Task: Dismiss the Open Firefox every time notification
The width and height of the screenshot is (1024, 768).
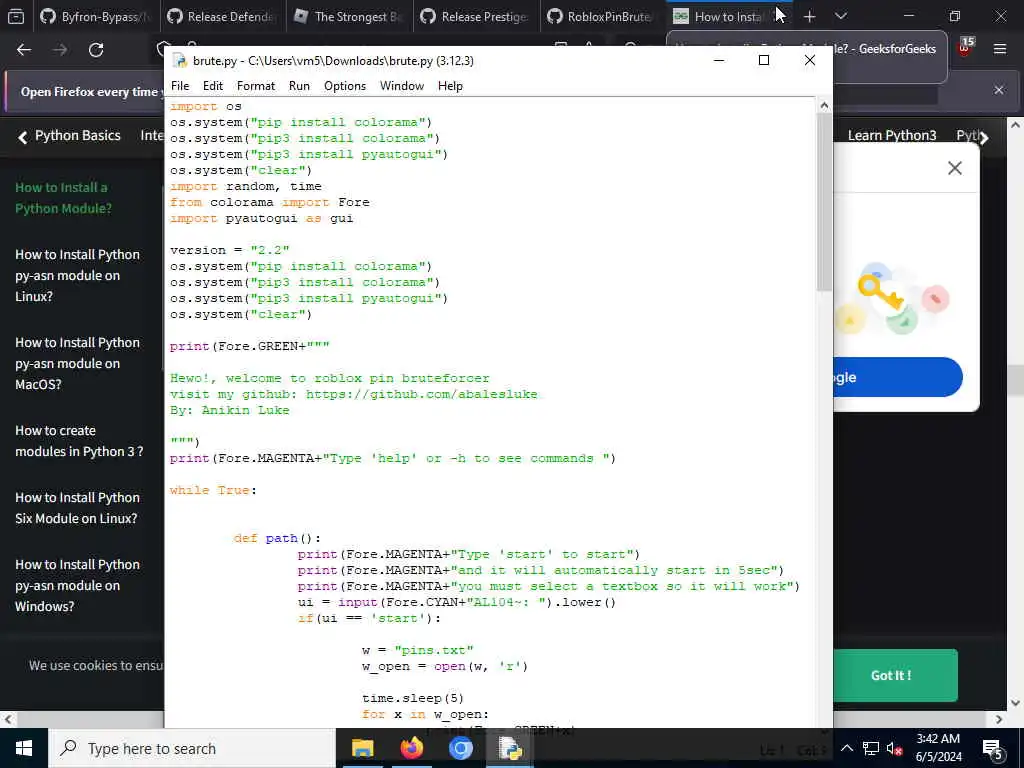Action: (x=999, y=90)
